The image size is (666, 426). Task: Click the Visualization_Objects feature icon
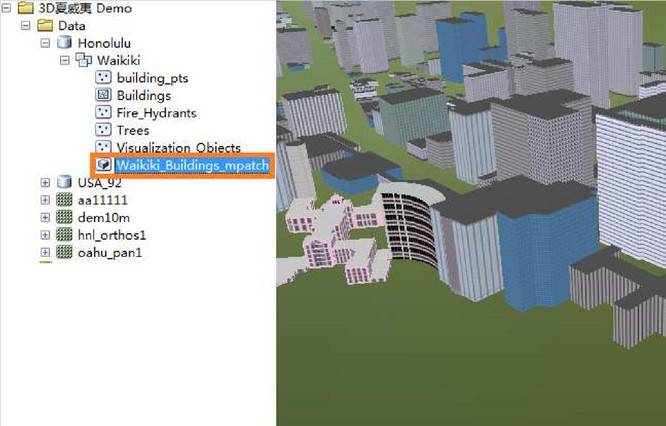click(103, 147)
